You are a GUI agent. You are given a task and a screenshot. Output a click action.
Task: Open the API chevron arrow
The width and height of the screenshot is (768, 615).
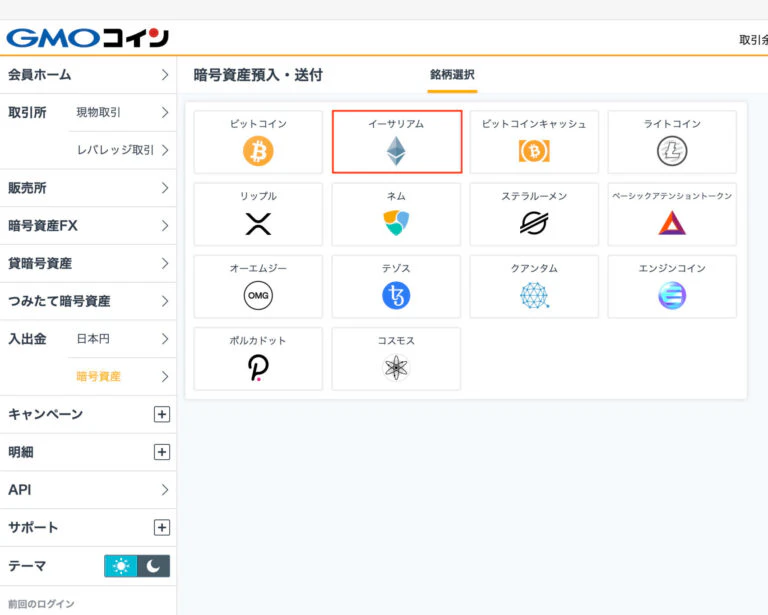(165, 490)
